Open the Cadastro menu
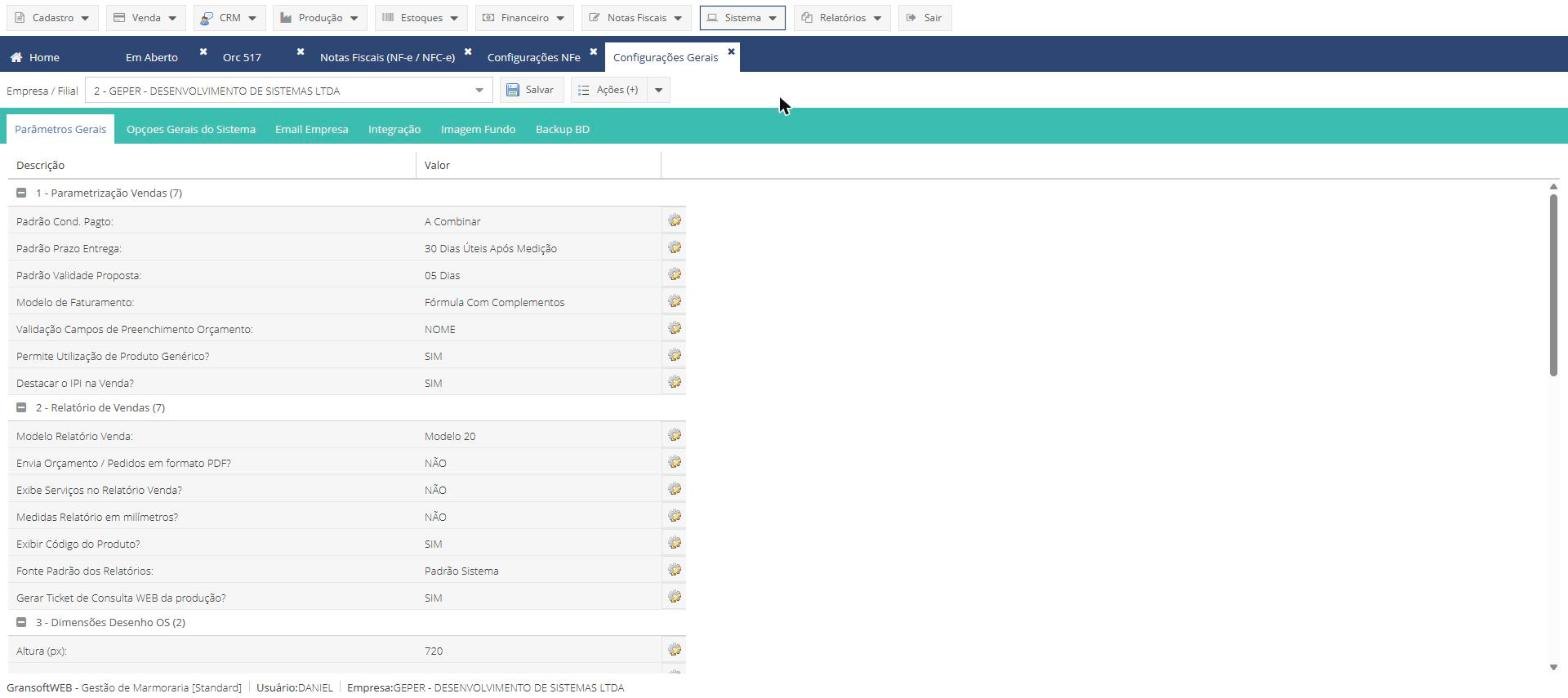 pos(51,18)
